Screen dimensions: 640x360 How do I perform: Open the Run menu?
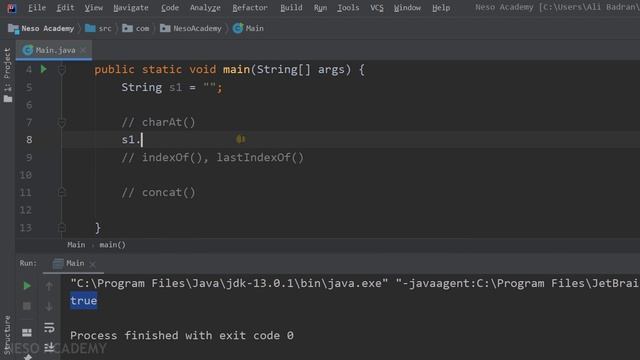(x=320, y=8)
